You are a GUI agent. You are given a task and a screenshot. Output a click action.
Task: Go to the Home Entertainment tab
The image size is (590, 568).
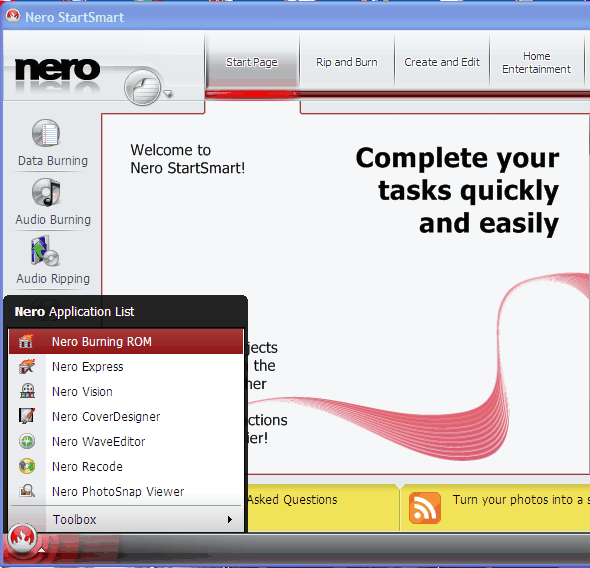coord(537,63)
